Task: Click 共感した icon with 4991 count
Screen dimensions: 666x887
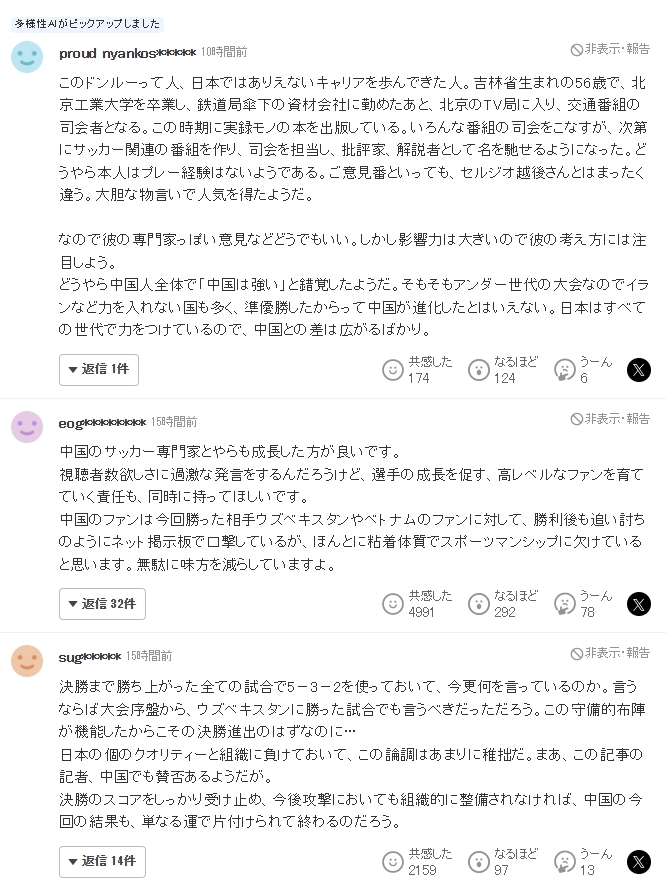Action: [393, 604]
